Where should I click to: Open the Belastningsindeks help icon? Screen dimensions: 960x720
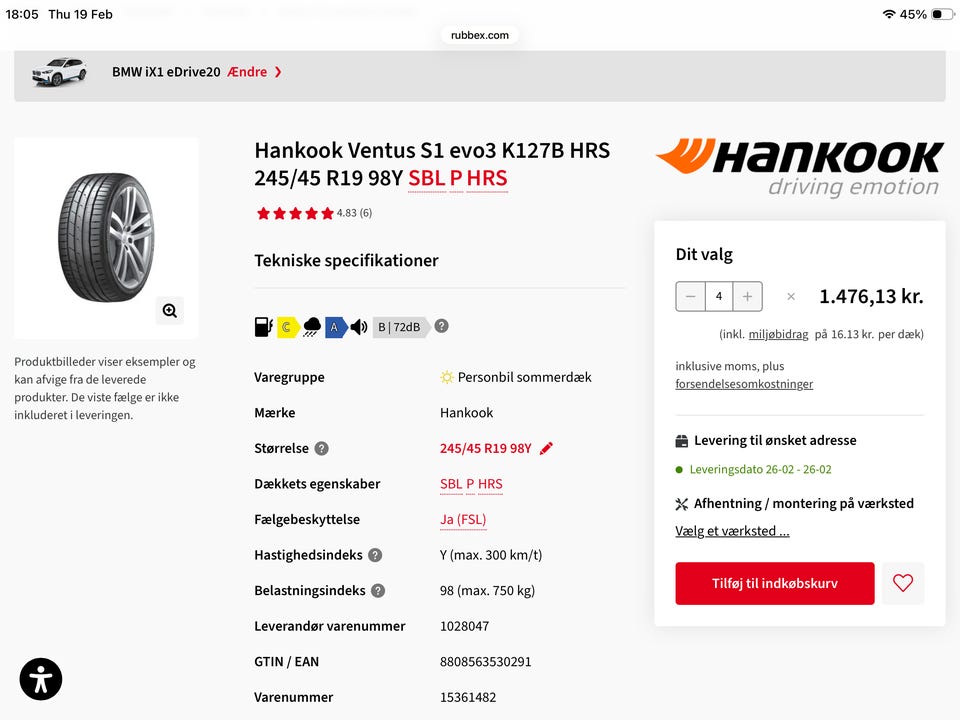[x=378, y=591]
